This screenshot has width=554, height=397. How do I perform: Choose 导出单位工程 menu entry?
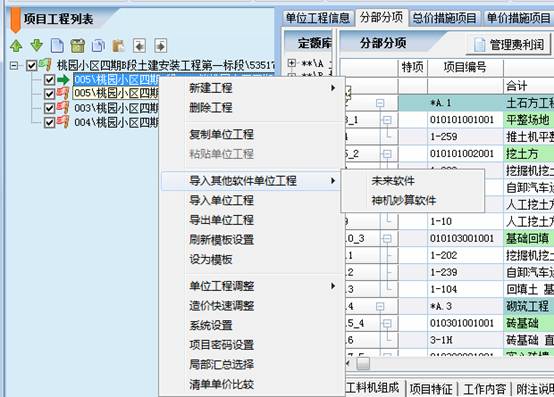[222, 220]
